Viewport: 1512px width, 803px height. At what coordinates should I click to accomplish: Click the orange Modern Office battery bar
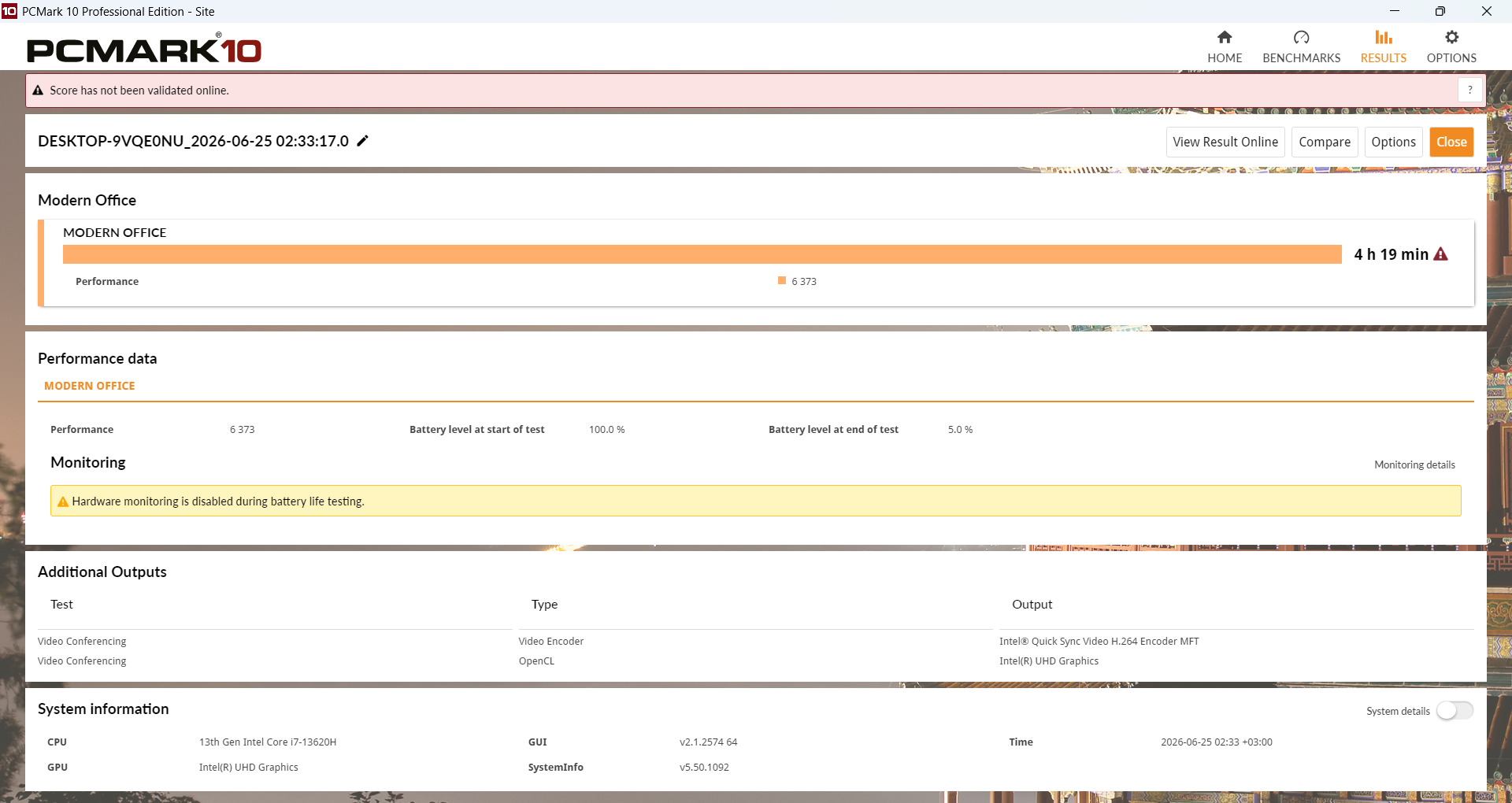pyautogui.click(x=702, y=254)
